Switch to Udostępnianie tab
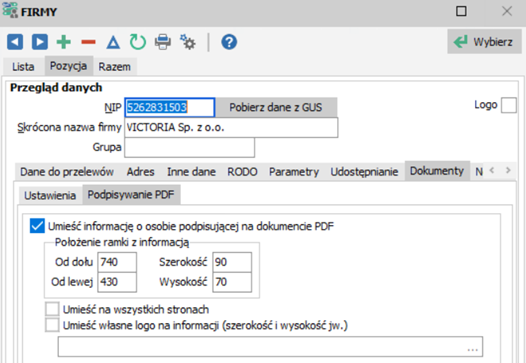The image size is (526, 363). click(364, 172)
